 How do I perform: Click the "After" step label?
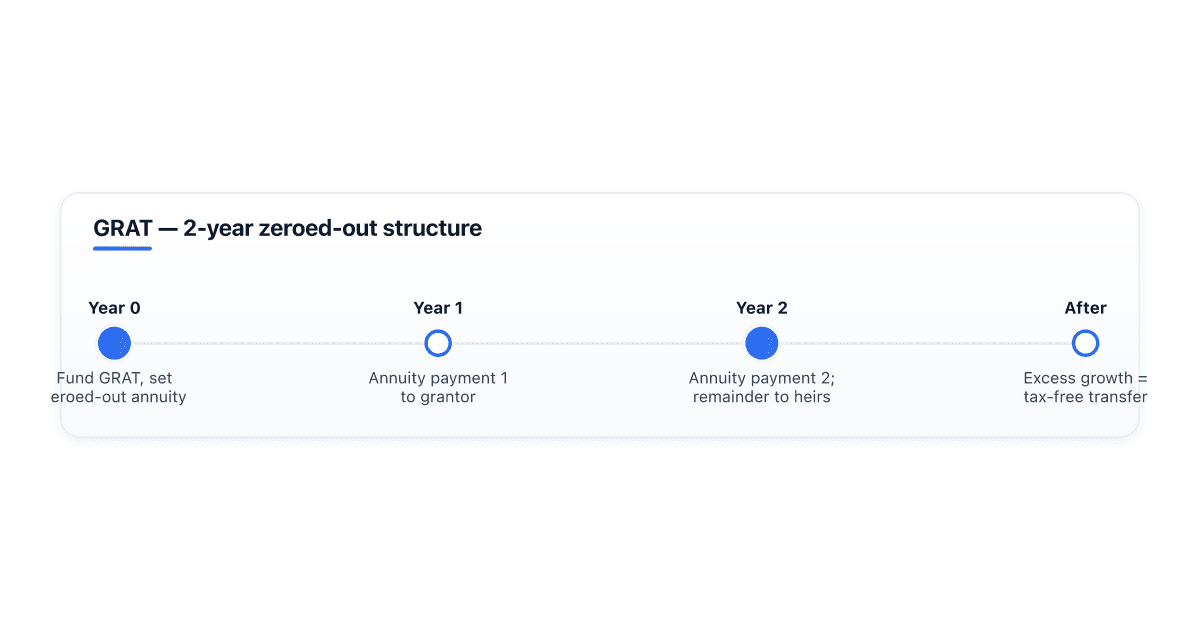click(1085, 308)
